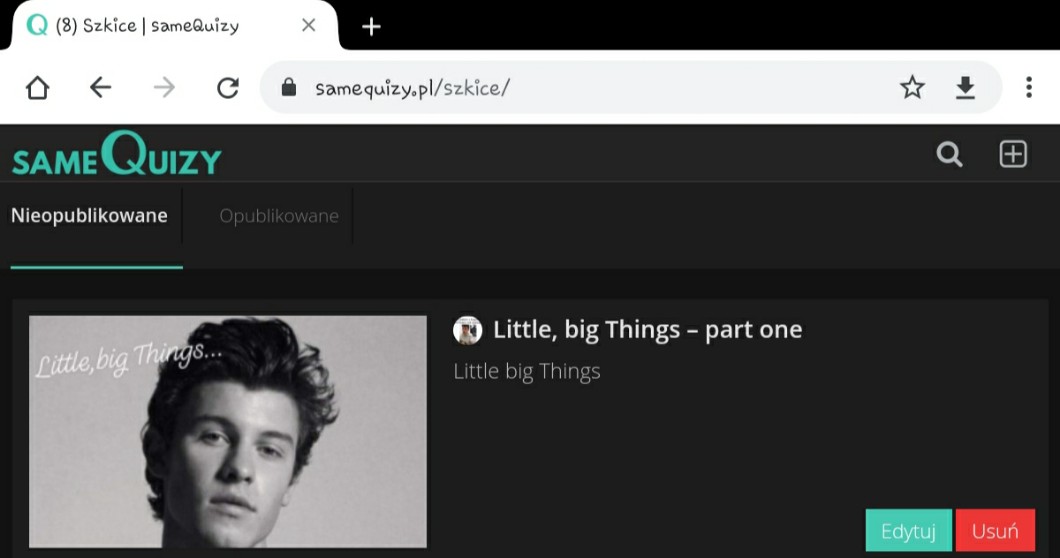The width and height of the screenshot is (1060, 558).
Task: Switch to the Opublikowane tab
Action: 279,216
